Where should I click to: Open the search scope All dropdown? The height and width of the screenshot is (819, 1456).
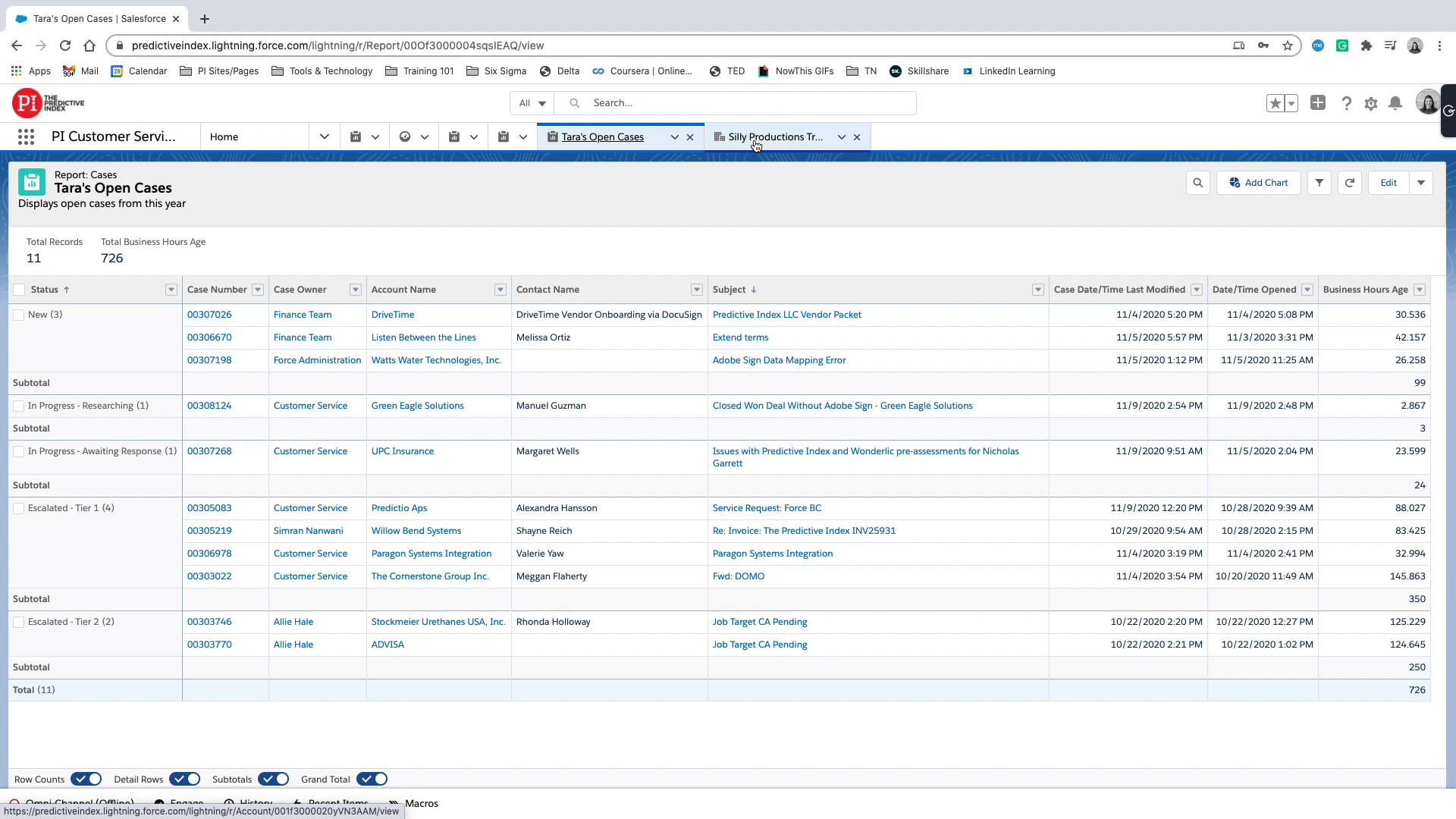532,103
